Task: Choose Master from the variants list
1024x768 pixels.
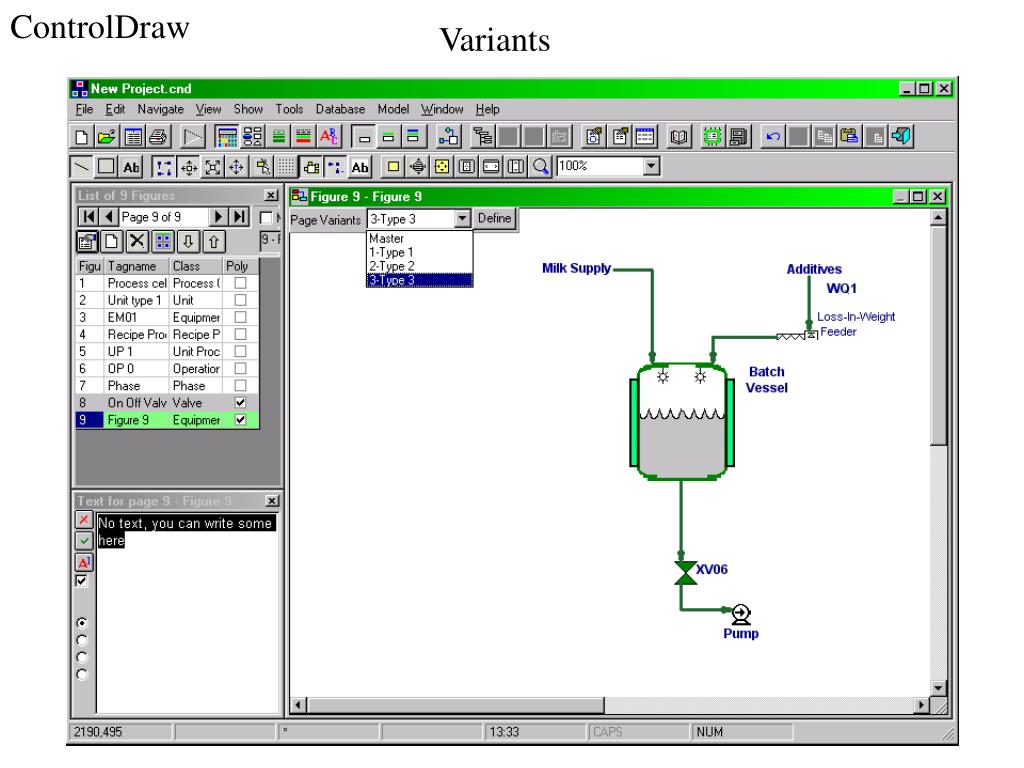Action: 419,238
